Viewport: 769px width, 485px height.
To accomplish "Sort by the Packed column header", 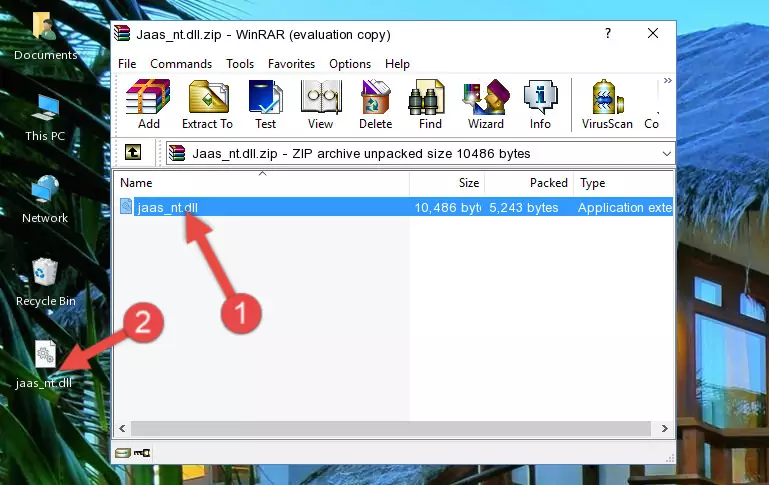I will pyautogui.click(x=529, y=183).
